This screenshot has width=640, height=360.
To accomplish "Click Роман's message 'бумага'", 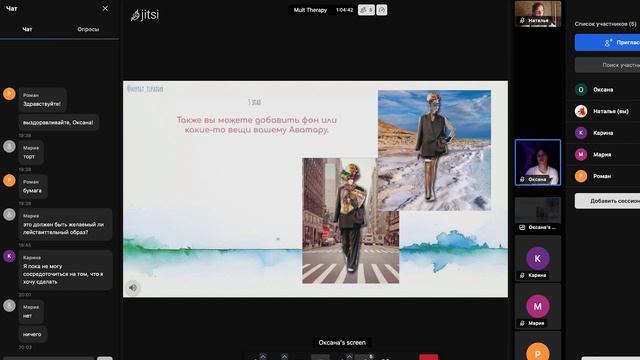I will [x=33, y=186].
